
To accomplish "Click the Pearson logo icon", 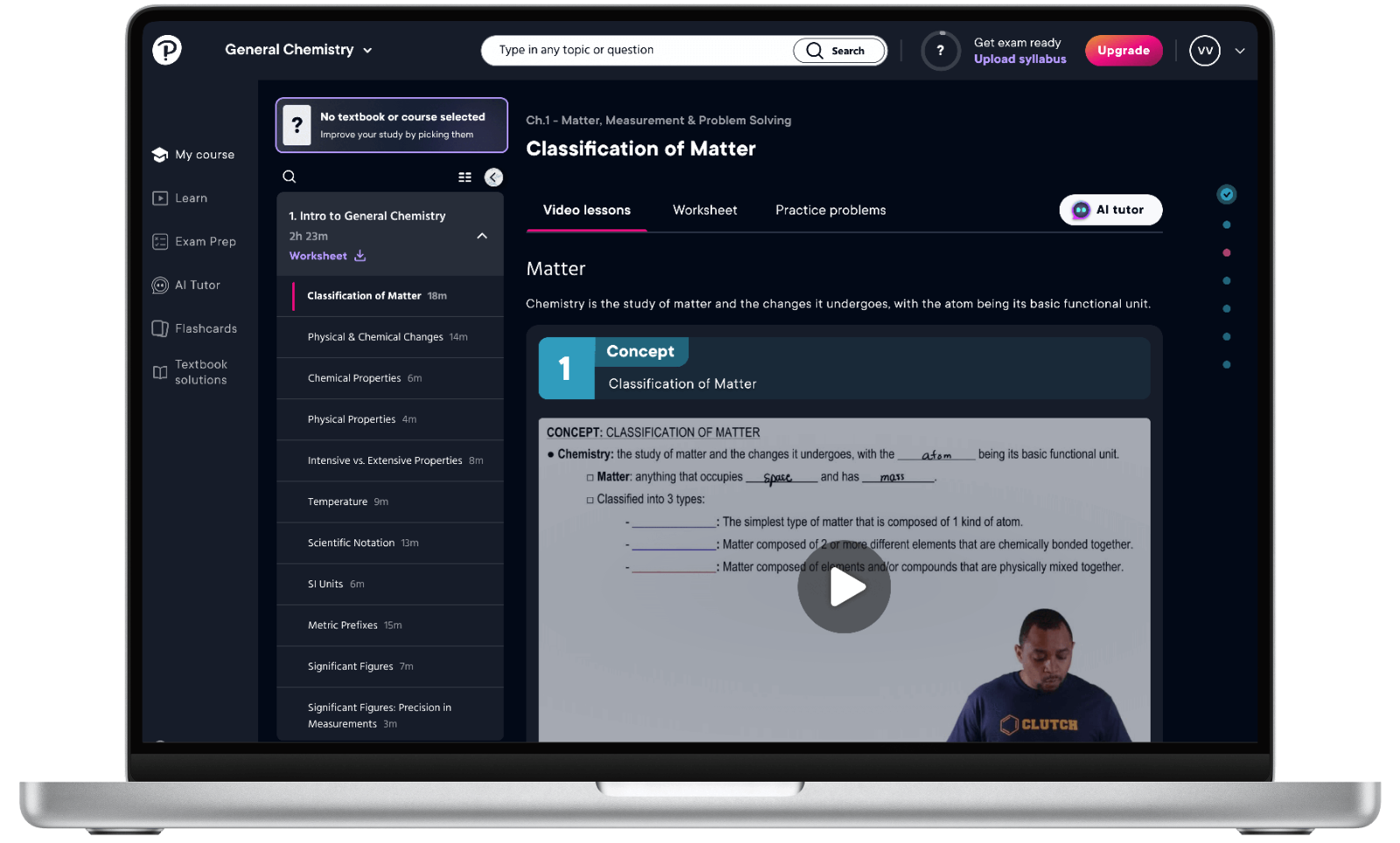I will point(166,50).
